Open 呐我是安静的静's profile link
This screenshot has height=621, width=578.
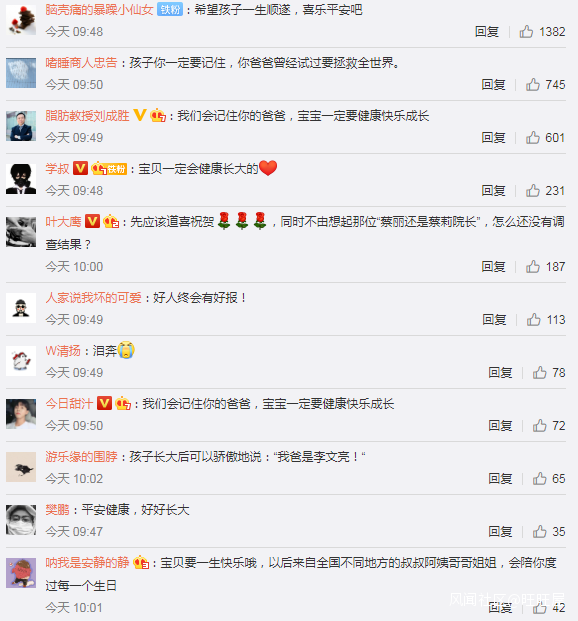click(87, 562)
